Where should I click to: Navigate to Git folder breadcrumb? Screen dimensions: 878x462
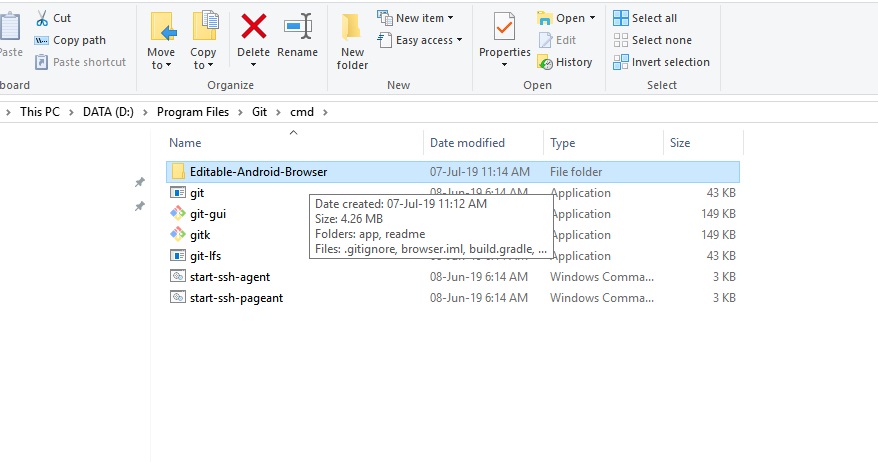pos(259,112)
